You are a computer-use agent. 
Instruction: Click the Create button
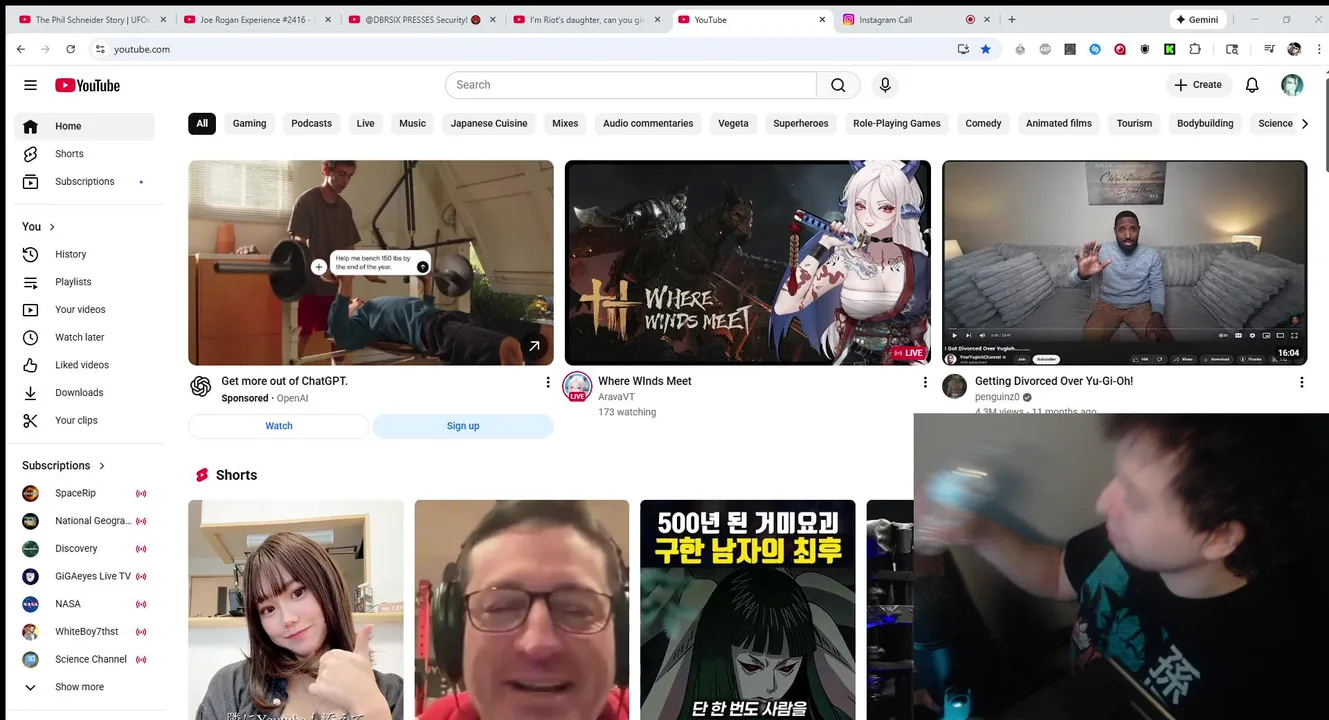[x=1198, y=85]
